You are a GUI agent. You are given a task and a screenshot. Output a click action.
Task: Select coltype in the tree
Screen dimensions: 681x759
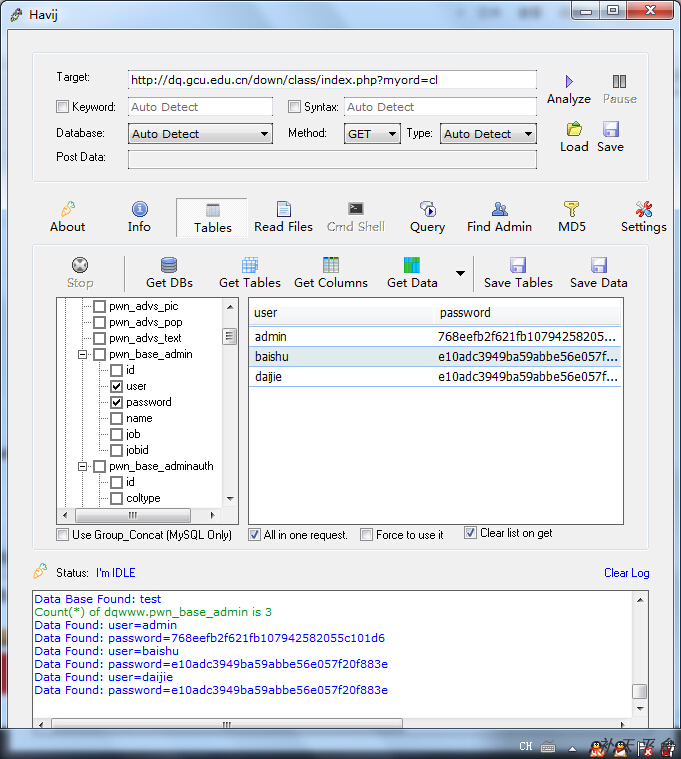pyautogui.click(x=143, y=498)
